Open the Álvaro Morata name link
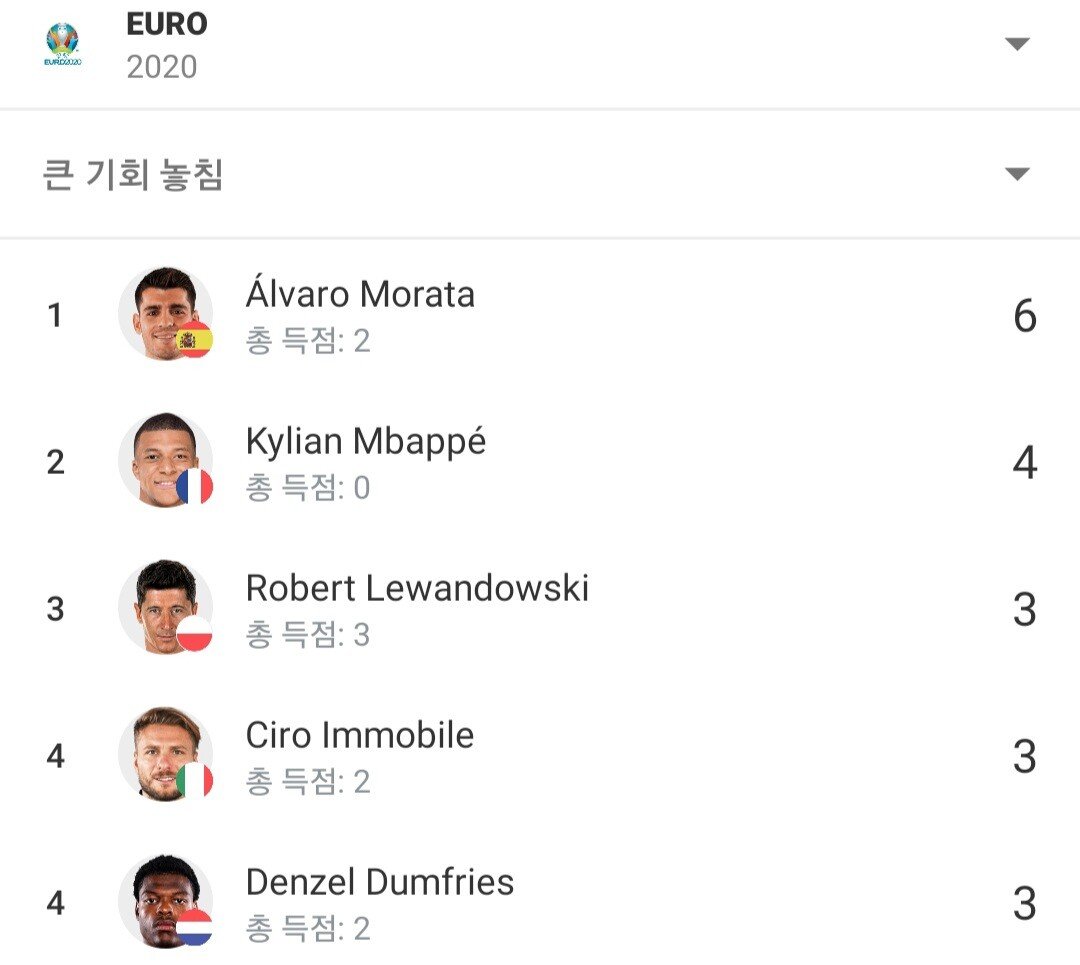1080x965 pixels. coord(360,295)
